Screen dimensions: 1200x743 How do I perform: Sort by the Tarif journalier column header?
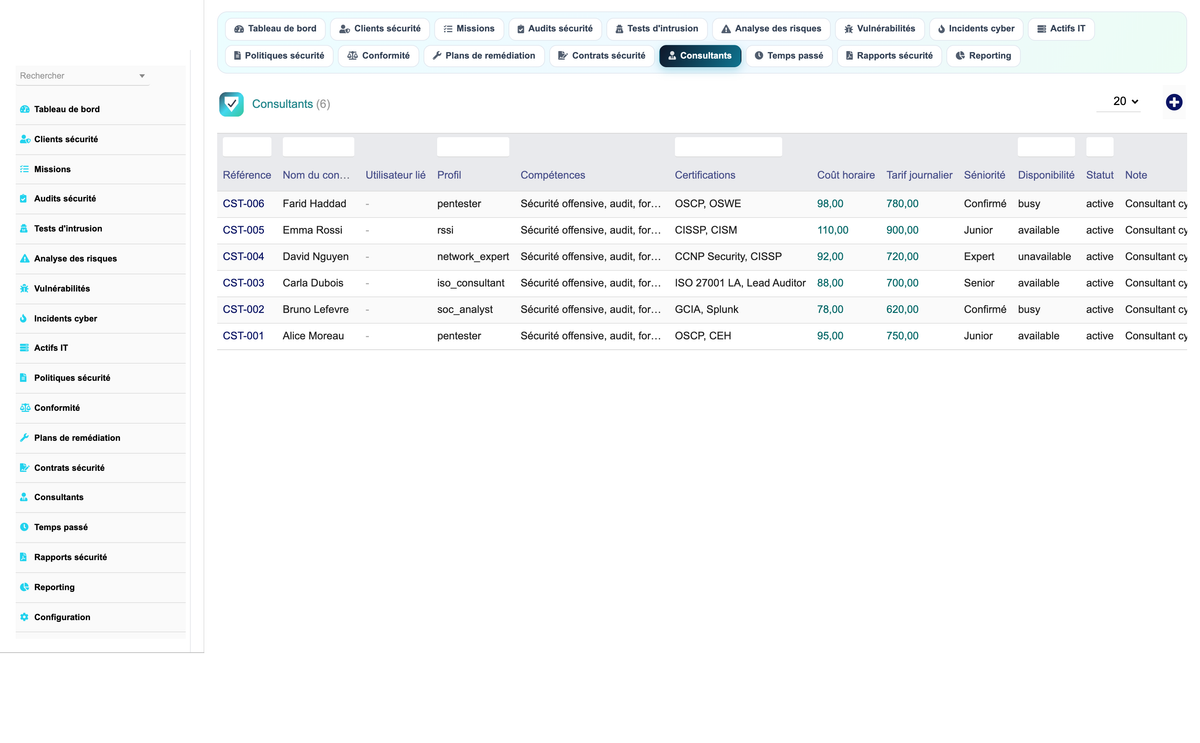click(x=919, y=175)
